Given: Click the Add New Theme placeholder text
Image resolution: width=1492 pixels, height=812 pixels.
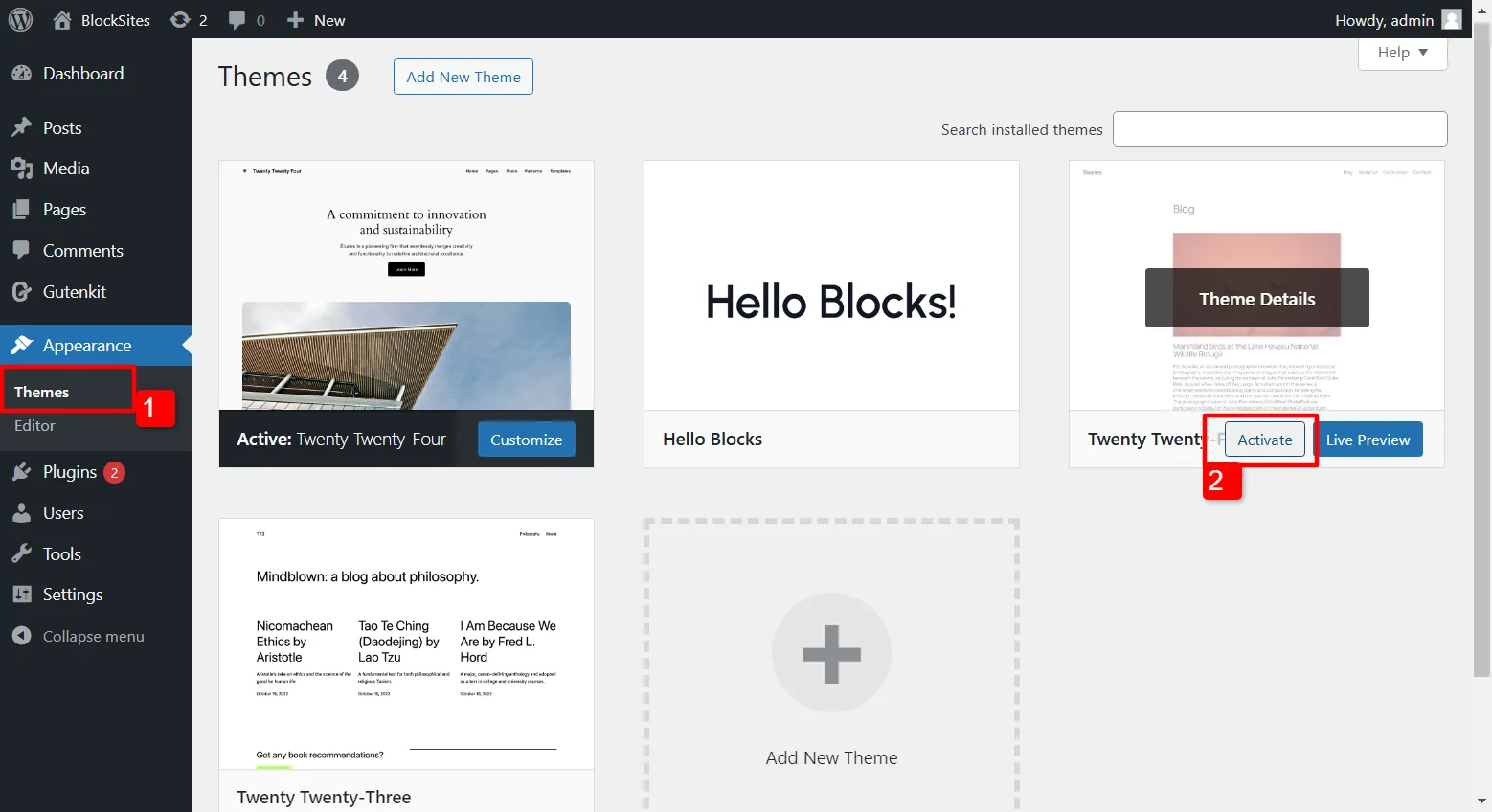Looking at the screenshot, I should pyautogui.click(x=831, y=757).
